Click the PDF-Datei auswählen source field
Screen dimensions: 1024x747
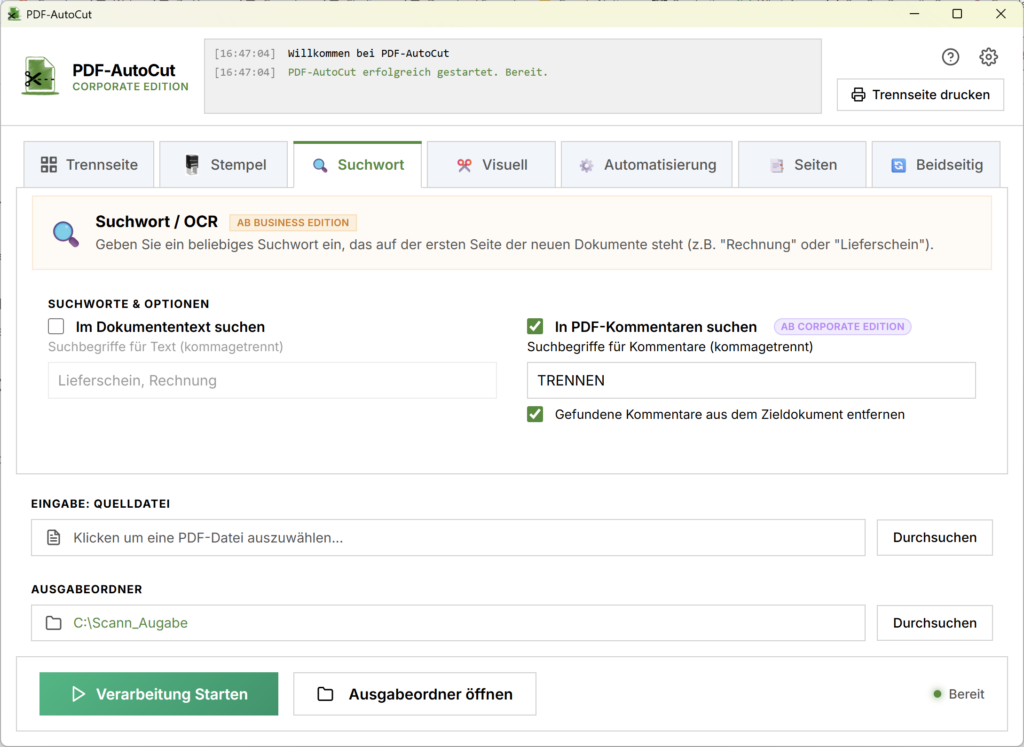448,537
